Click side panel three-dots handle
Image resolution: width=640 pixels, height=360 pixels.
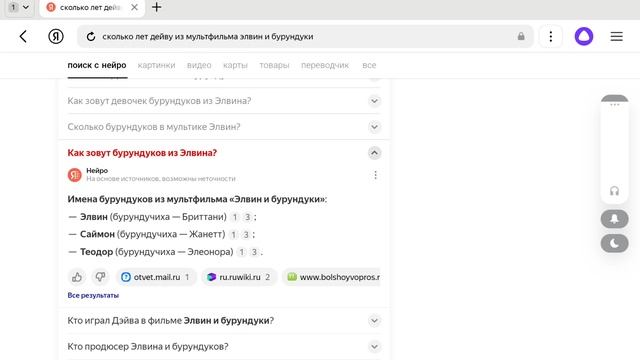(x=614, y=105)
